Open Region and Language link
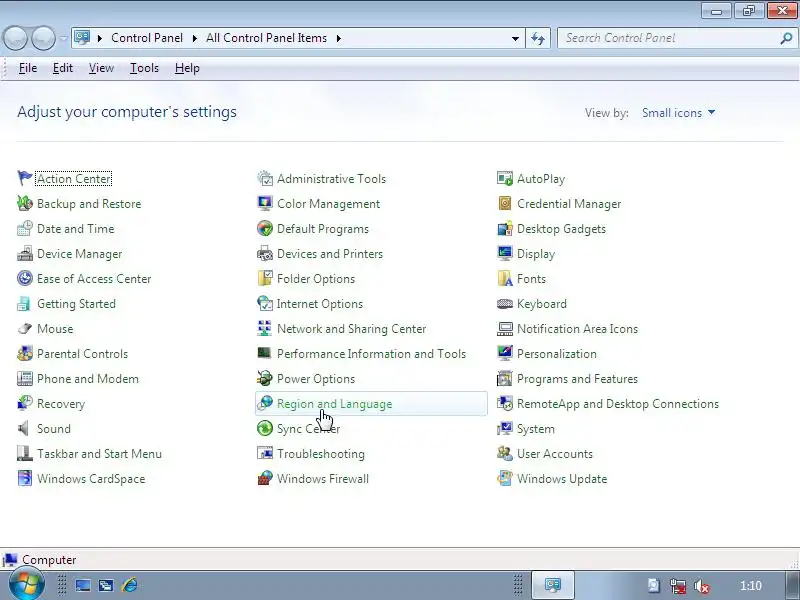The height and width of the screenshot is (600, 800). click(x=334, y=404)
